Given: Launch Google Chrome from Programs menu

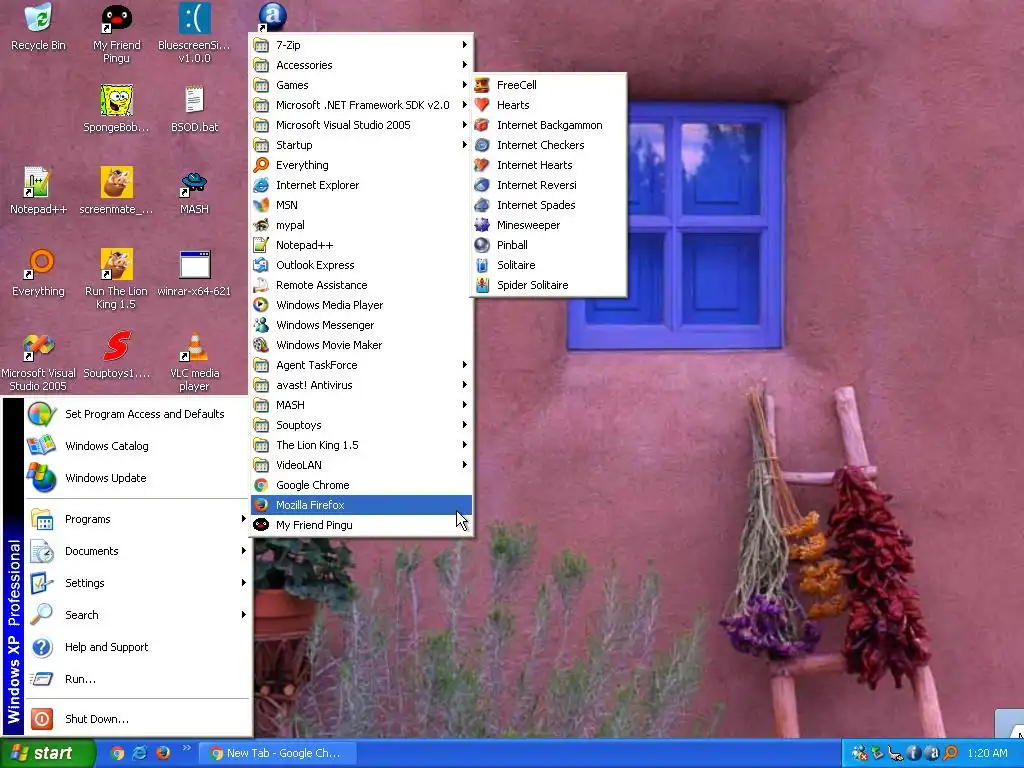Looking at the screenshot, I should click(x=361, y=485).
